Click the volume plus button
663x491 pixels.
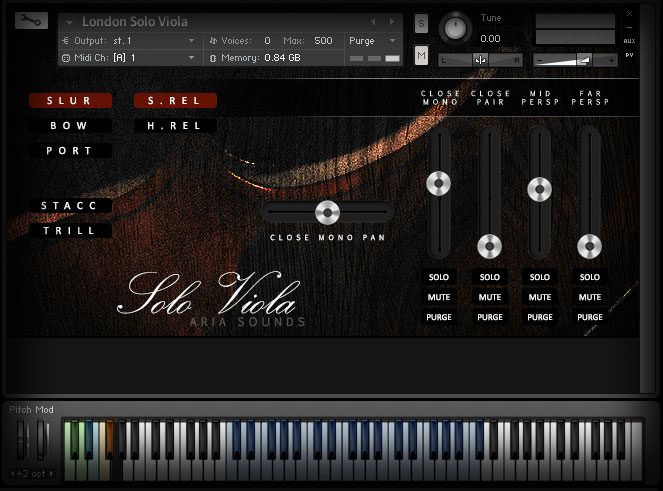[611, 60]
